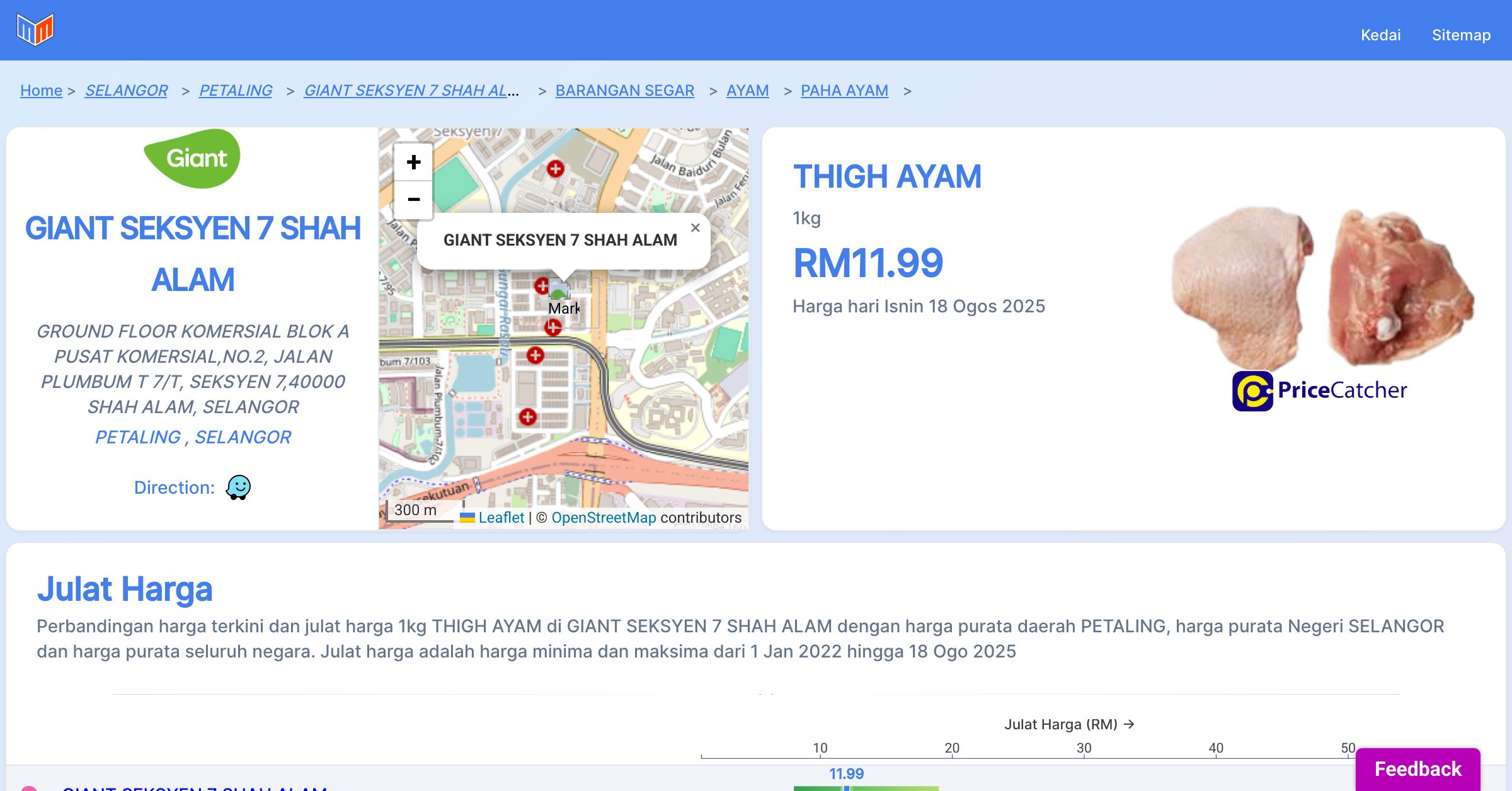Click the 11.99 value on the price chart
The height and width of the screenshot is (791, 1512).
846,774
